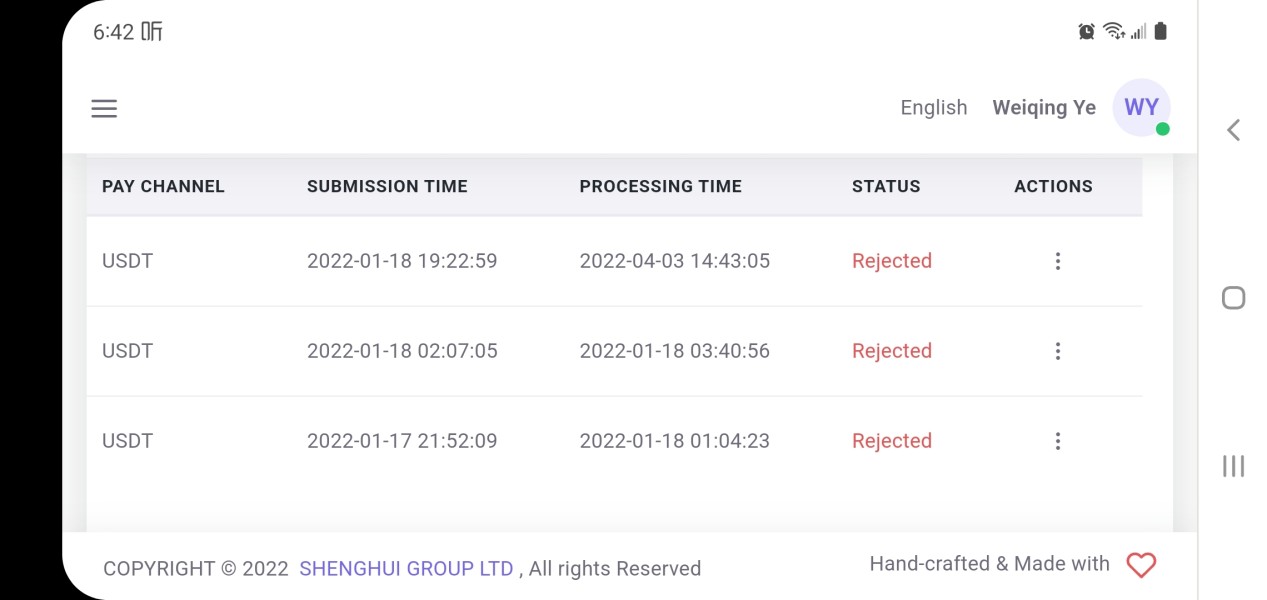Viewport: 1267px width, 600px height.
Task: Click the Status column header
Action: tap(886, 186)
